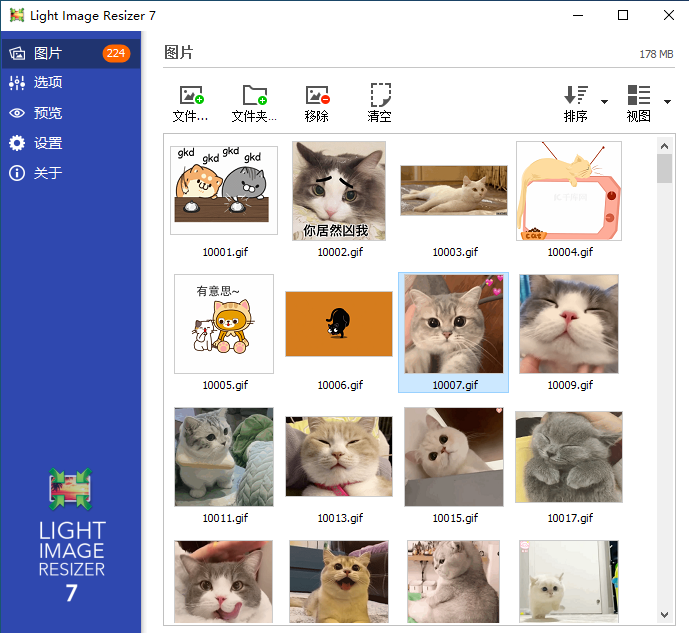Click the file name 10009.gif

pos(570,385)
